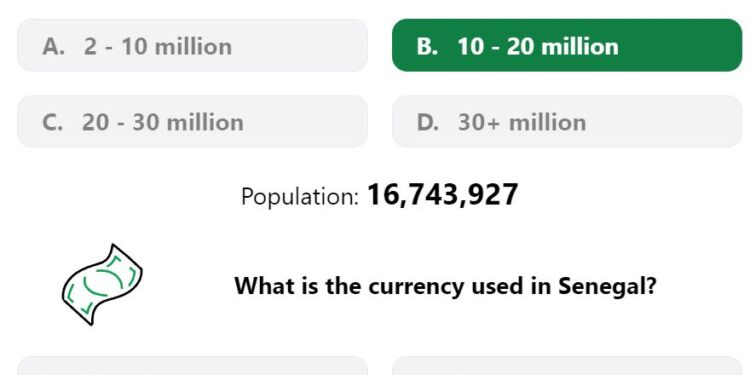The image size is (750, 375).
Task: Click the "Population:" label
Action: 300,197
